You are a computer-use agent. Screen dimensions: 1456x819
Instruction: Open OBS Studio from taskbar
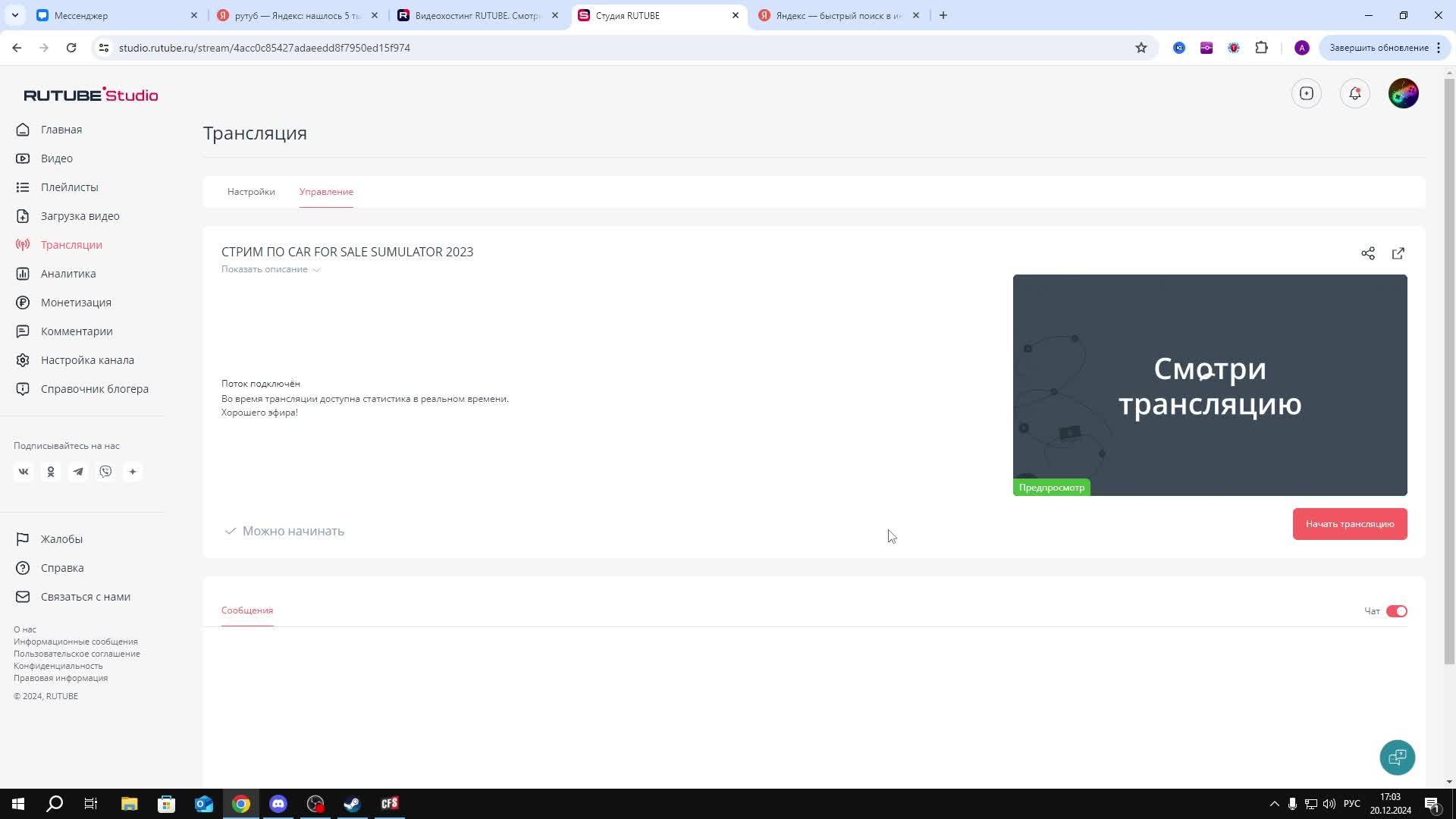(315, 804)
